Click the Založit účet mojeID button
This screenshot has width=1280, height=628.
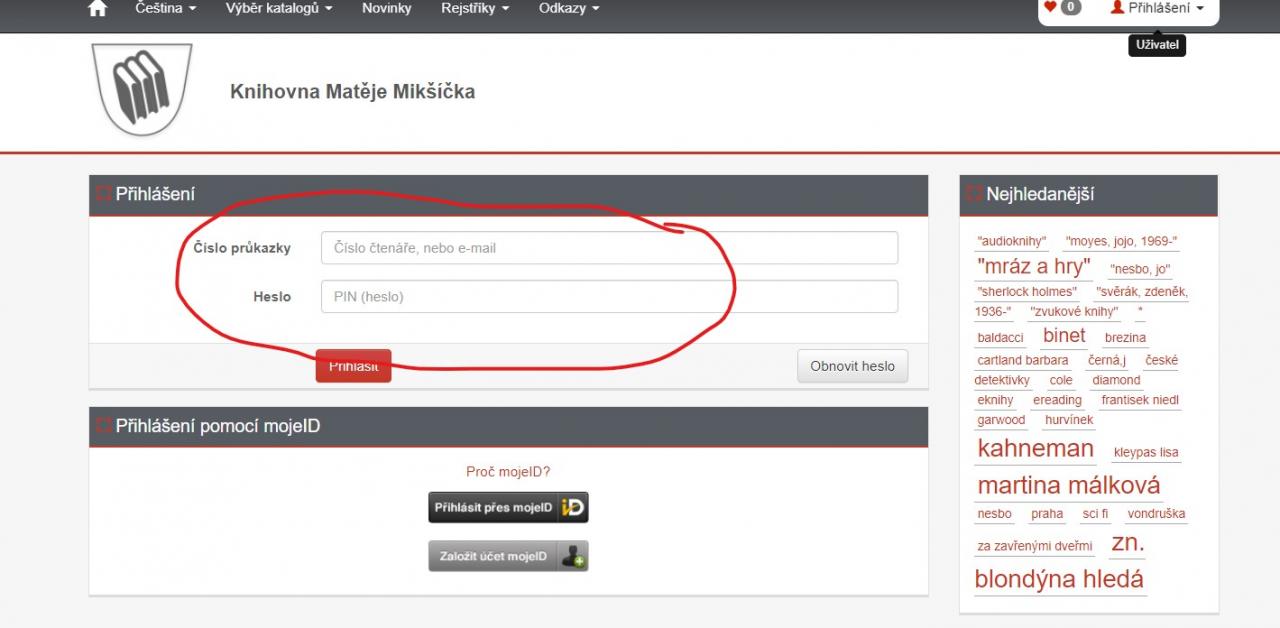(x=508, y=556)
